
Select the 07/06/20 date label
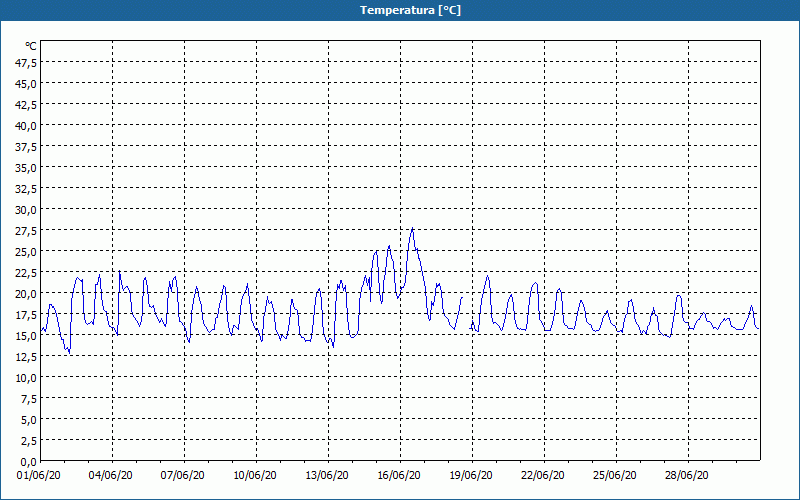(x=183, y=476)
